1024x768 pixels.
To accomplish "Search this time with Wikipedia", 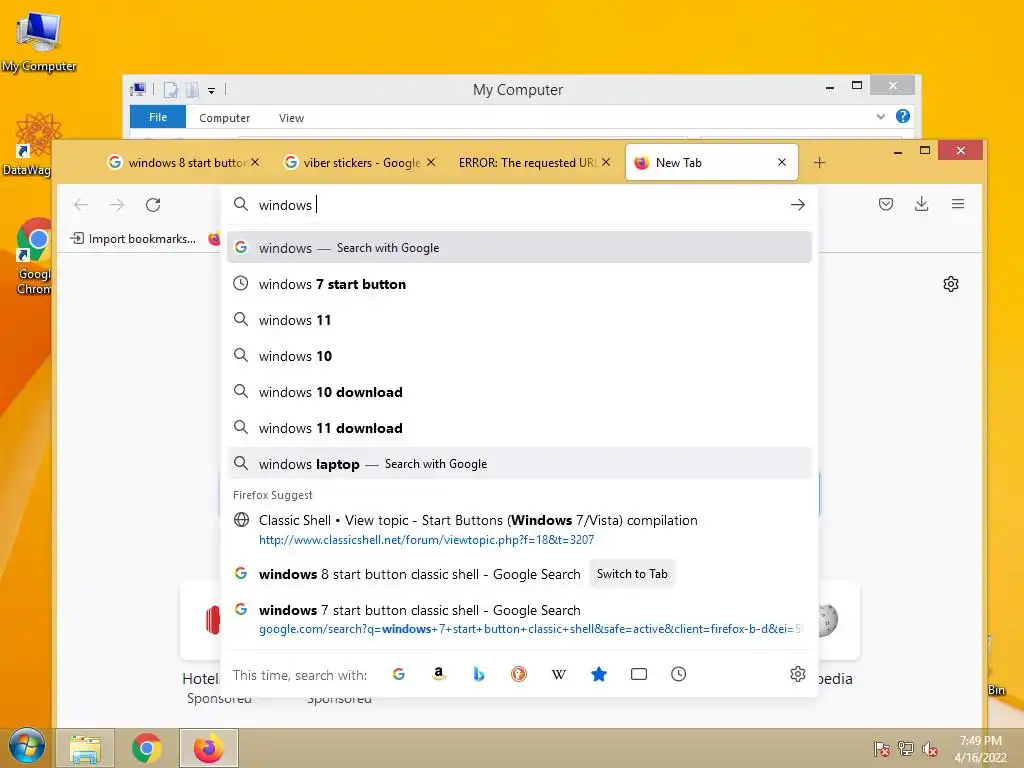I will point(558,674).
